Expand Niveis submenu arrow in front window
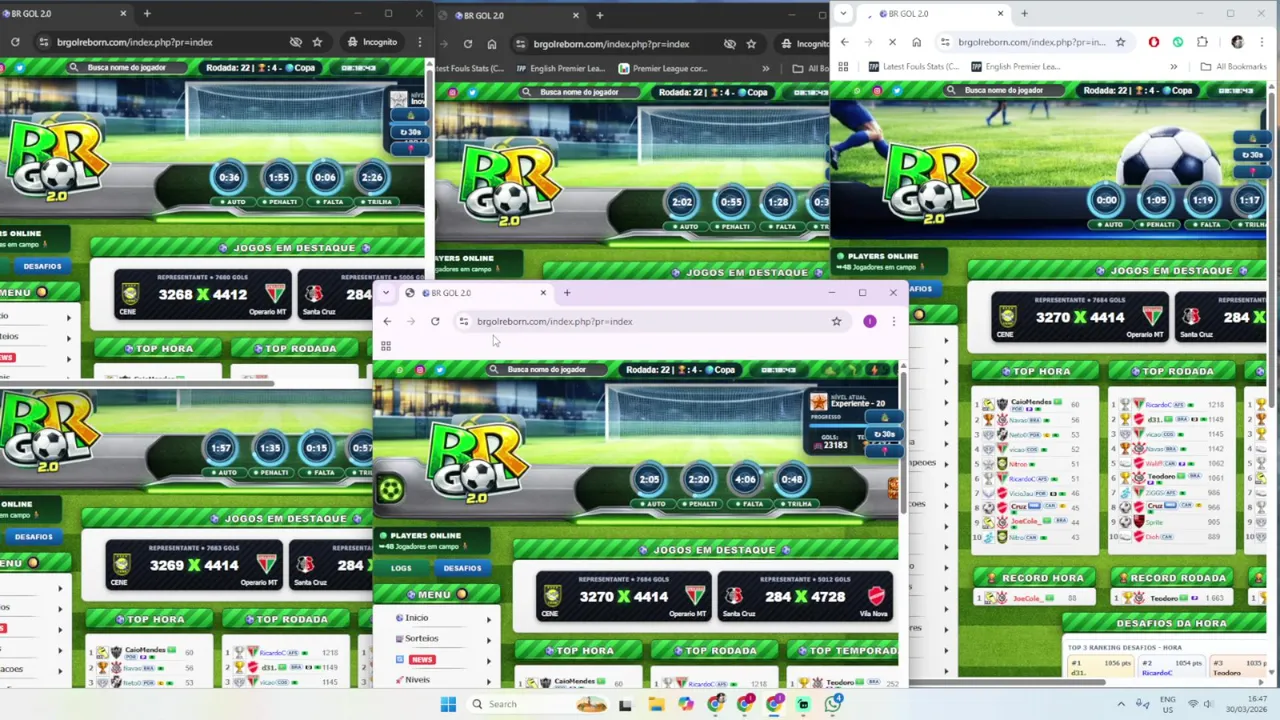The width and height of the screenshot is (1280, 720). pos(489,681)
